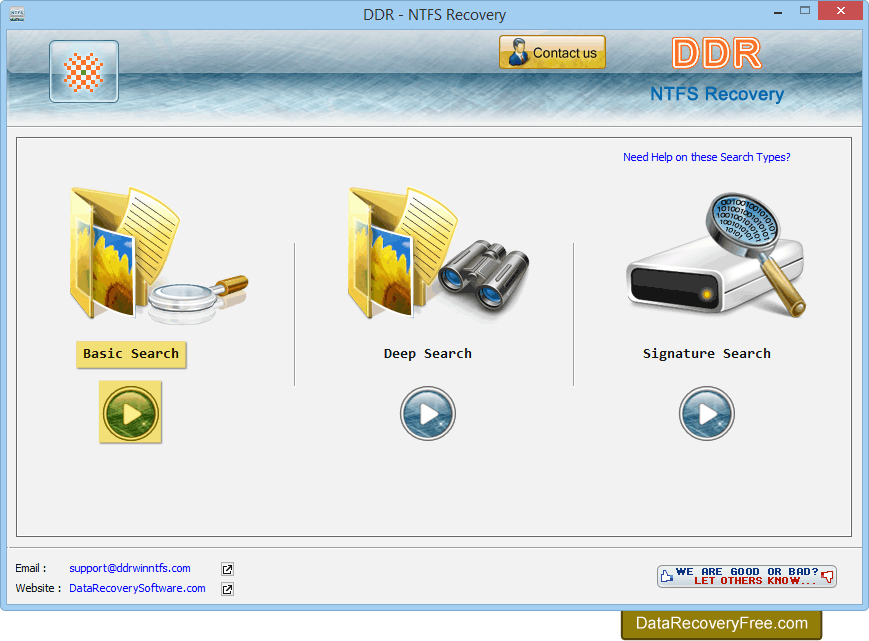869x641 pixels.
Task: Click the DDR logo text in header
Action: coord(717,54)
